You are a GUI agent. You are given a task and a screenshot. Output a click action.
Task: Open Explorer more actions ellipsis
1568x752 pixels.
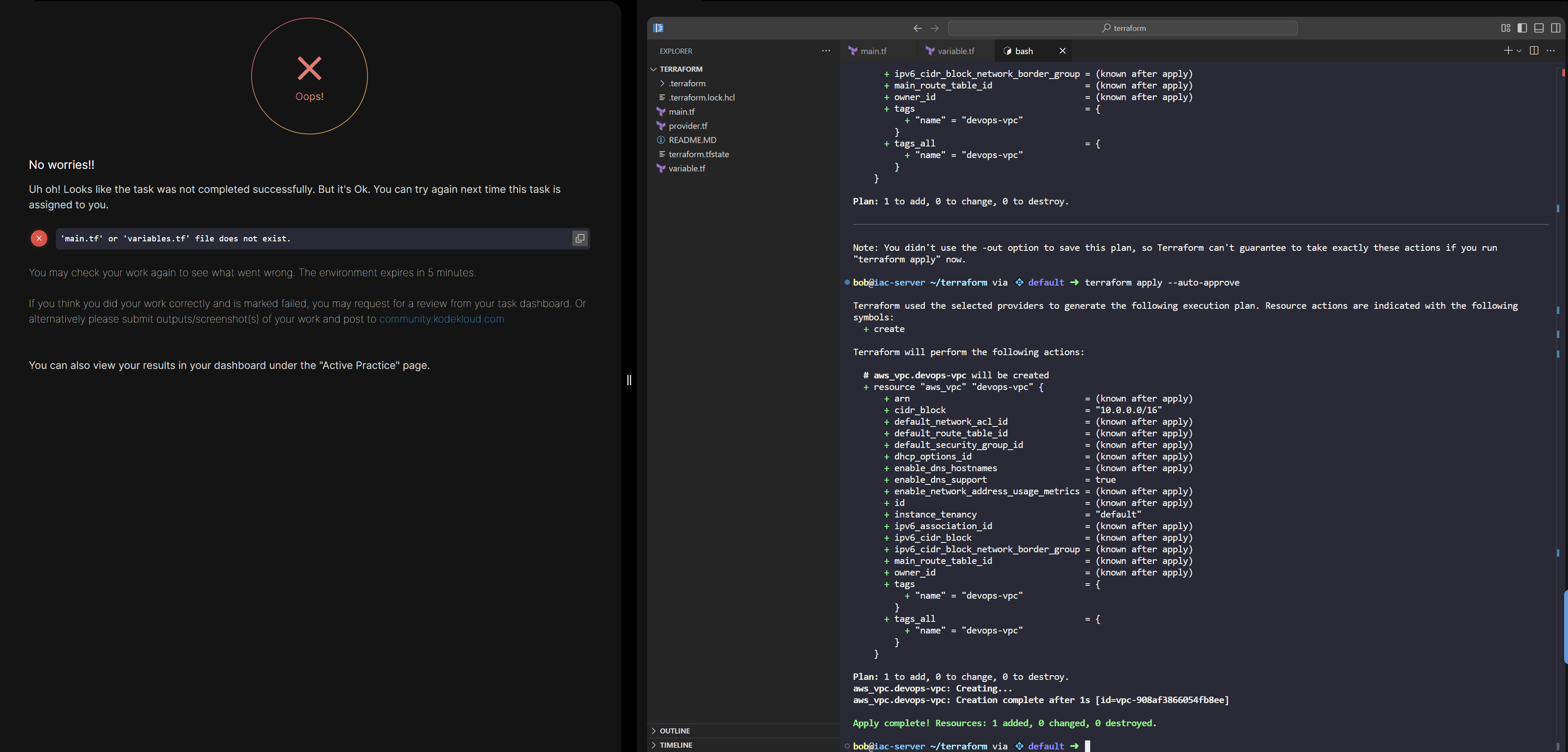825,51
